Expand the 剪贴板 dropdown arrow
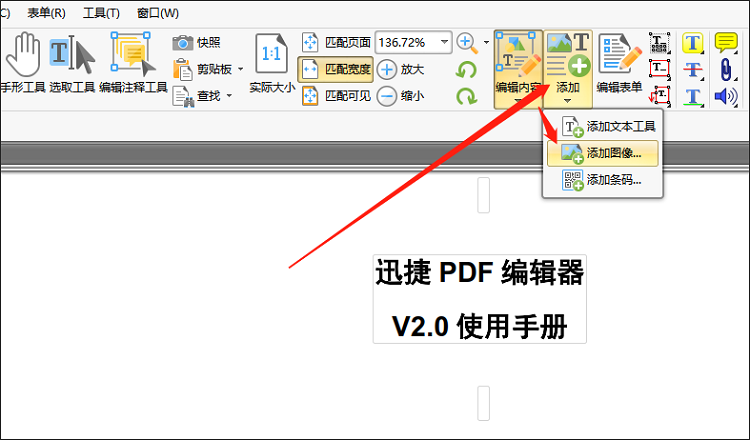750x440 pixels. pyautogui.click(x=240, y=69)
